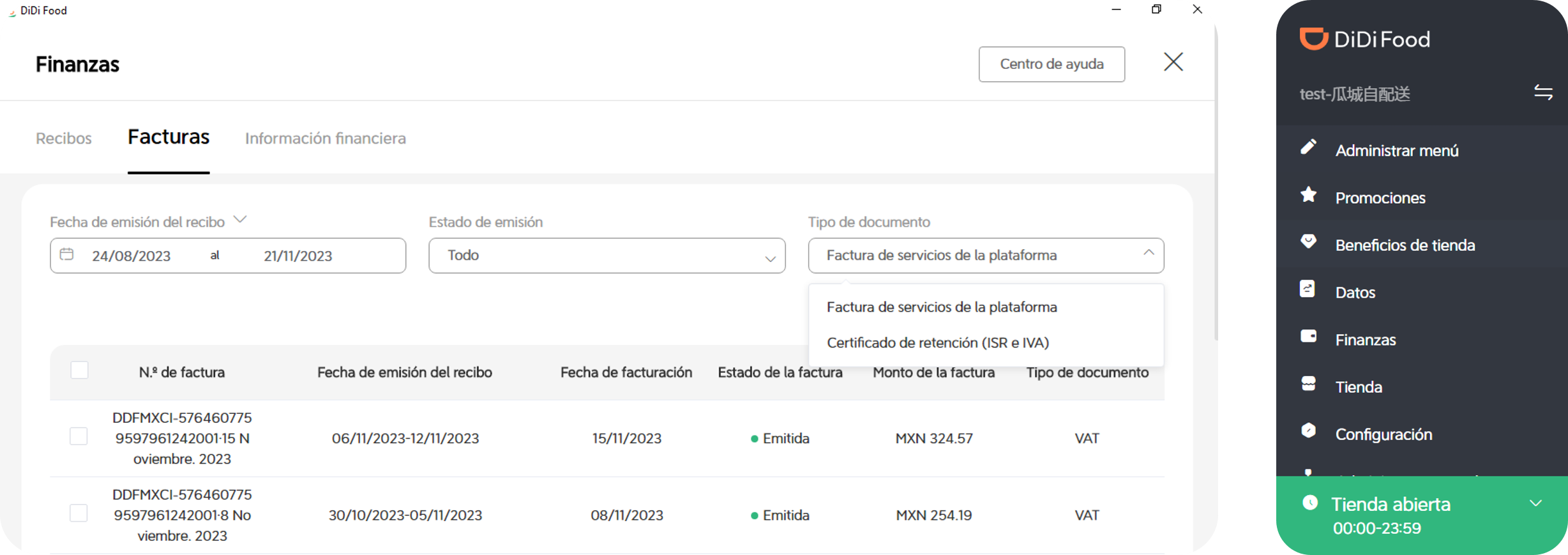Image resolution: width=1568 pixels, height=555 pixels.
Task: Click the Centro de ayuda button
Action: pos(1052,64)
